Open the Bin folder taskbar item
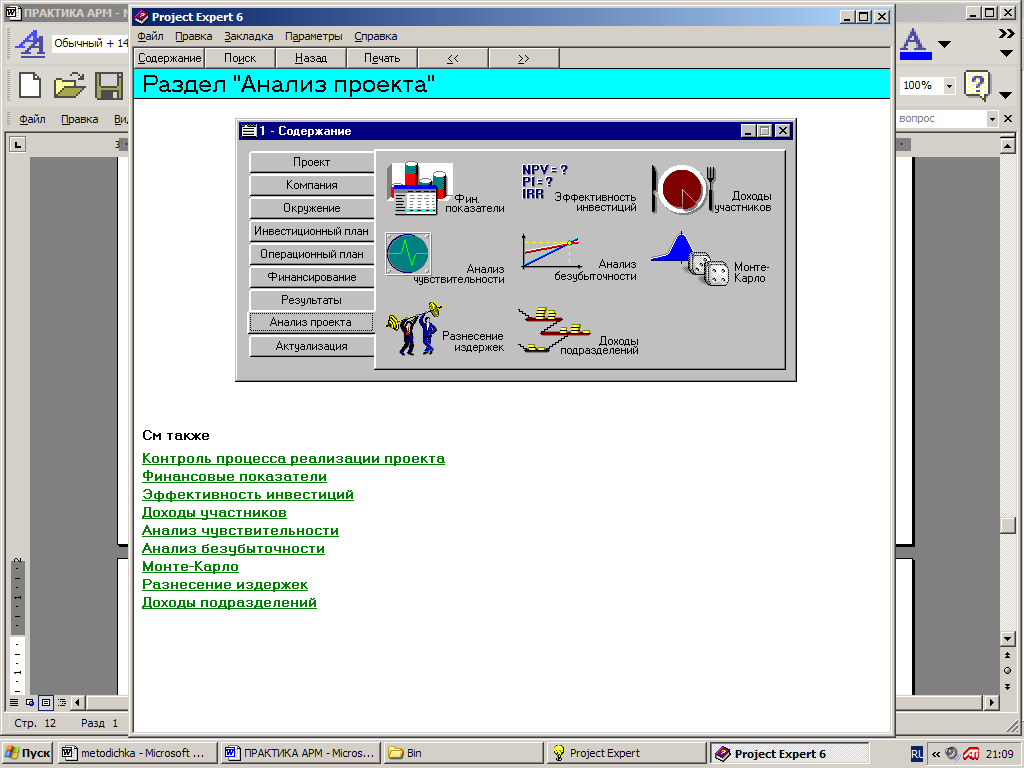The width and height of the screenshot is (1024, 768). tap(463, 753)
